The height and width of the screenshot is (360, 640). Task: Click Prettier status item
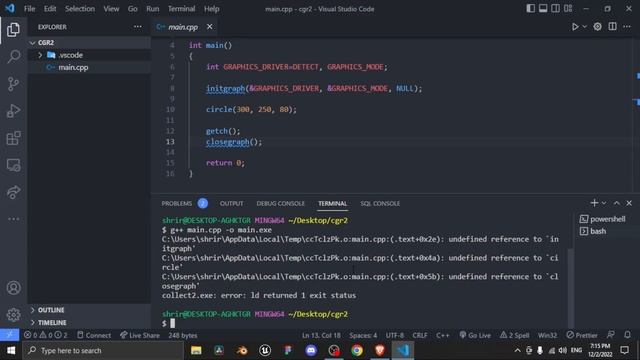pos(582,335)
